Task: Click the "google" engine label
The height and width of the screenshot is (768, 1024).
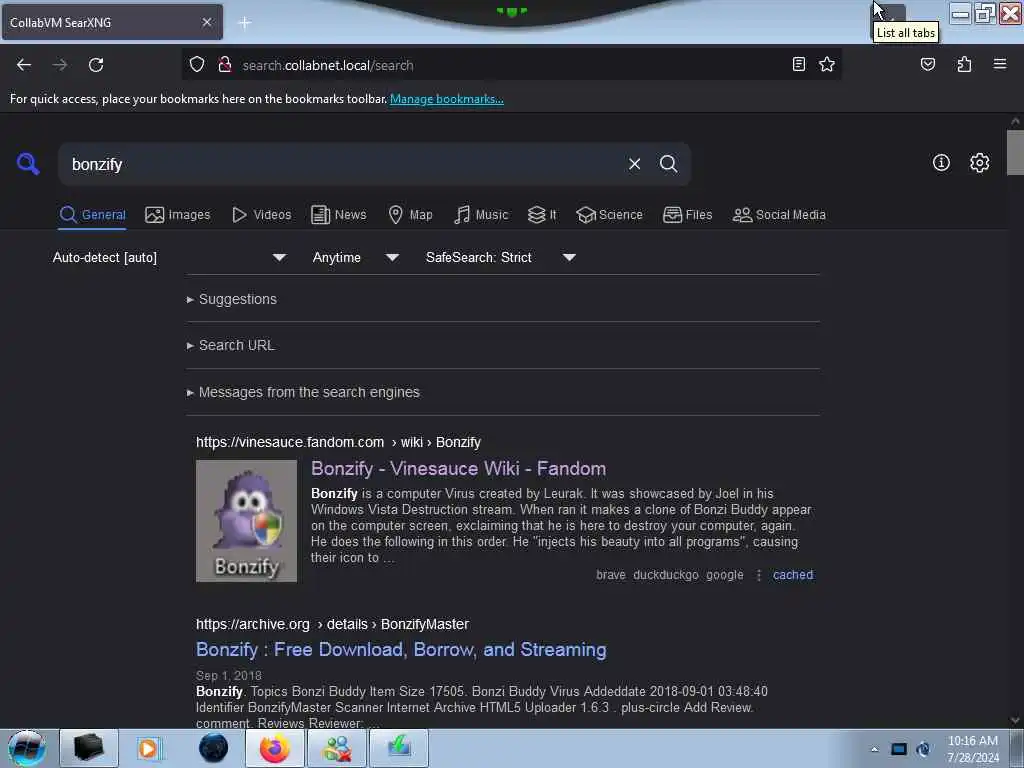Action: [x=724, y=575]
